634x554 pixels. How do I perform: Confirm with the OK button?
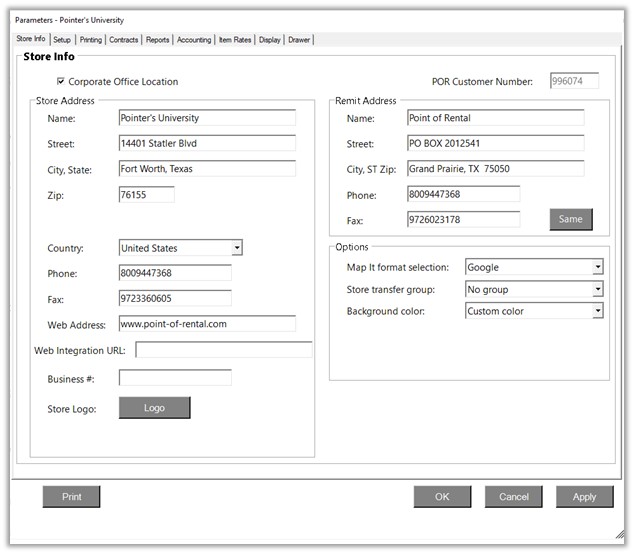coord(442,497)
